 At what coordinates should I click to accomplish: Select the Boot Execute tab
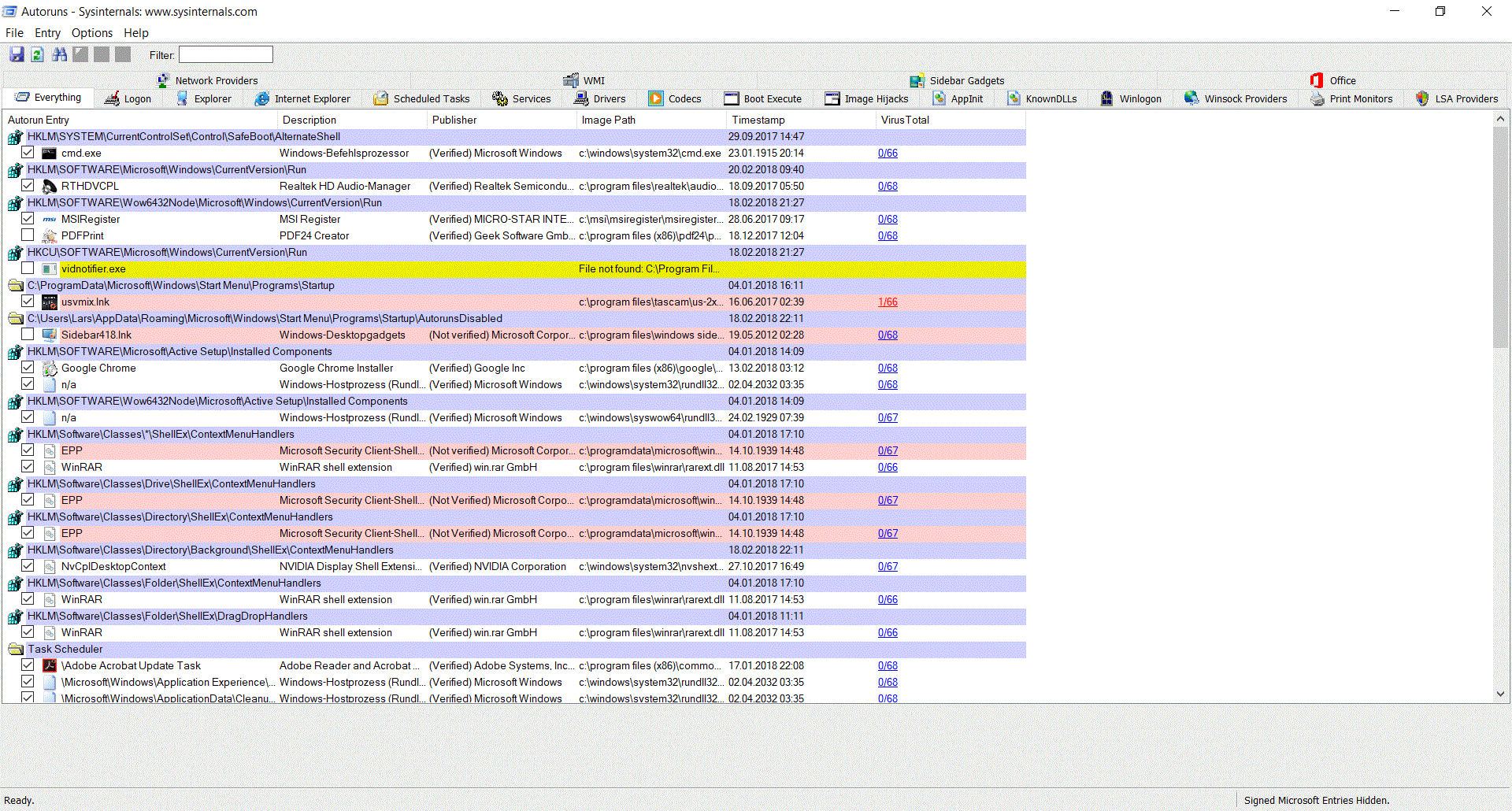coord(762,98)
